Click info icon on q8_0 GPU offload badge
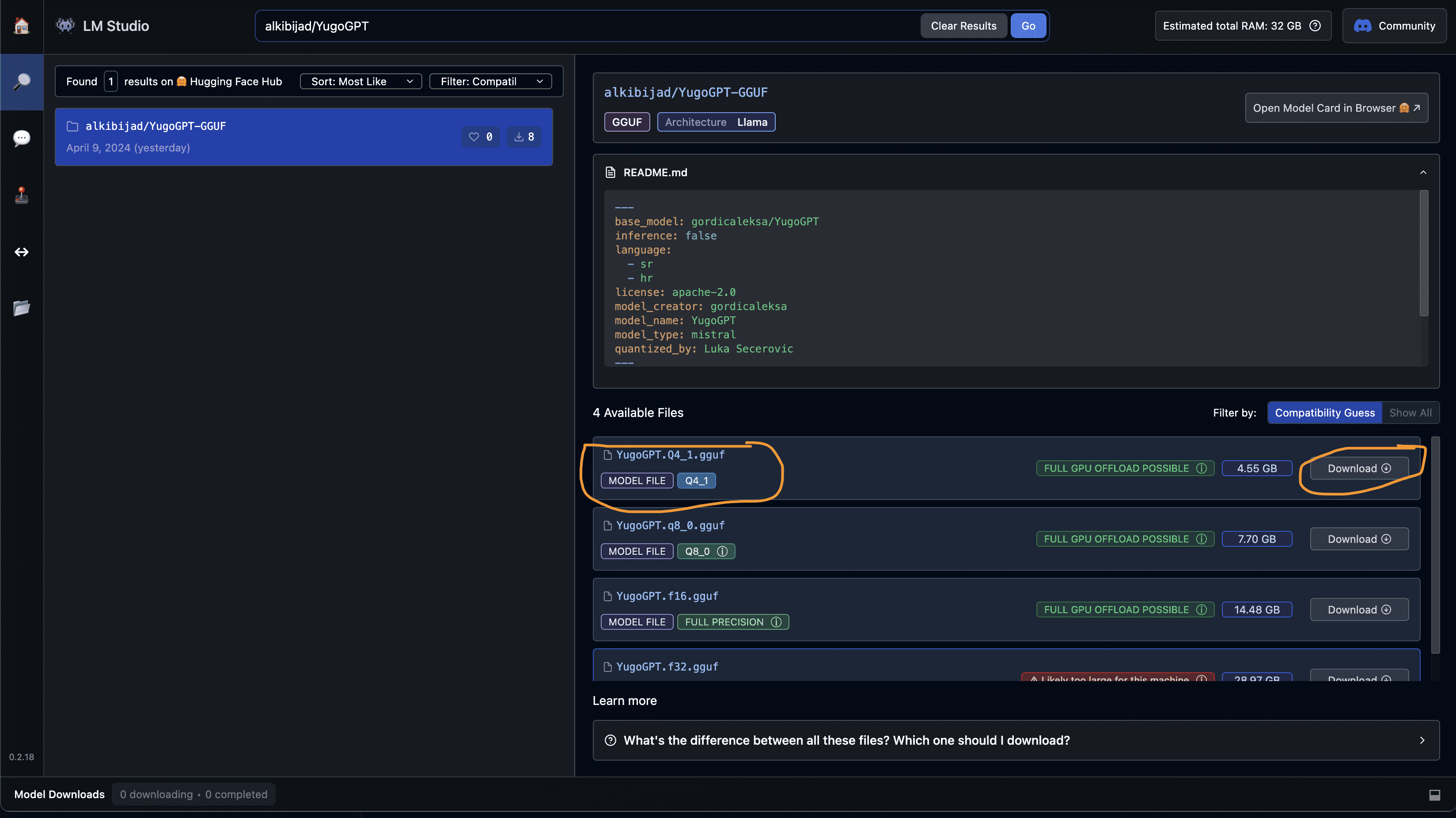The width and height of the screenshot is (1456, 818). 1201,539
